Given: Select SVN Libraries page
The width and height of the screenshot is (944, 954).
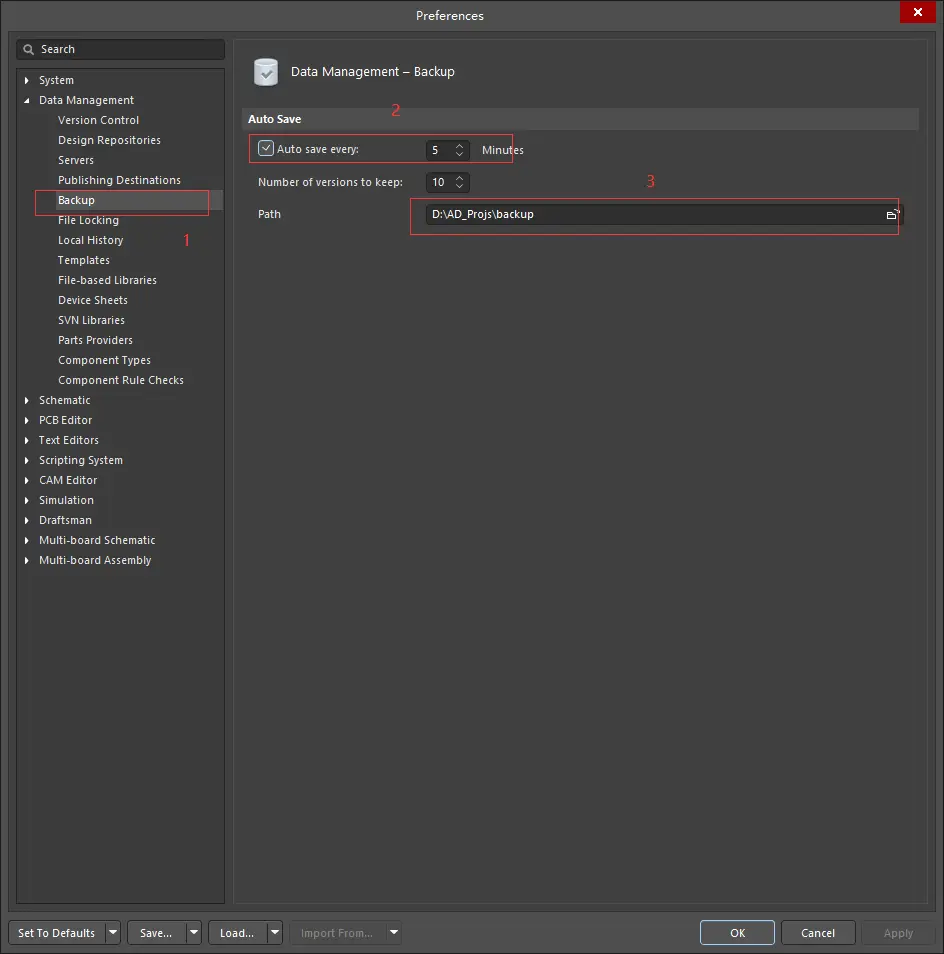Looking at the screenshot, I should coord(91,321).
